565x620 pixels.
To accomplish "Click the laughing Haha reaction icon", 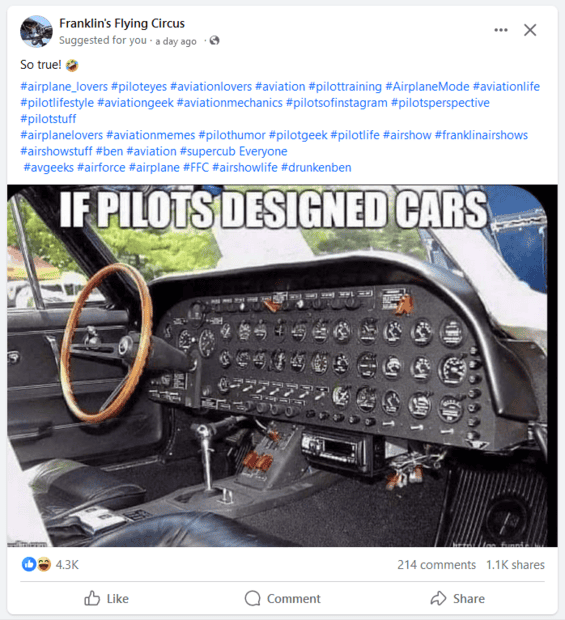I will [x=44, y=564].
